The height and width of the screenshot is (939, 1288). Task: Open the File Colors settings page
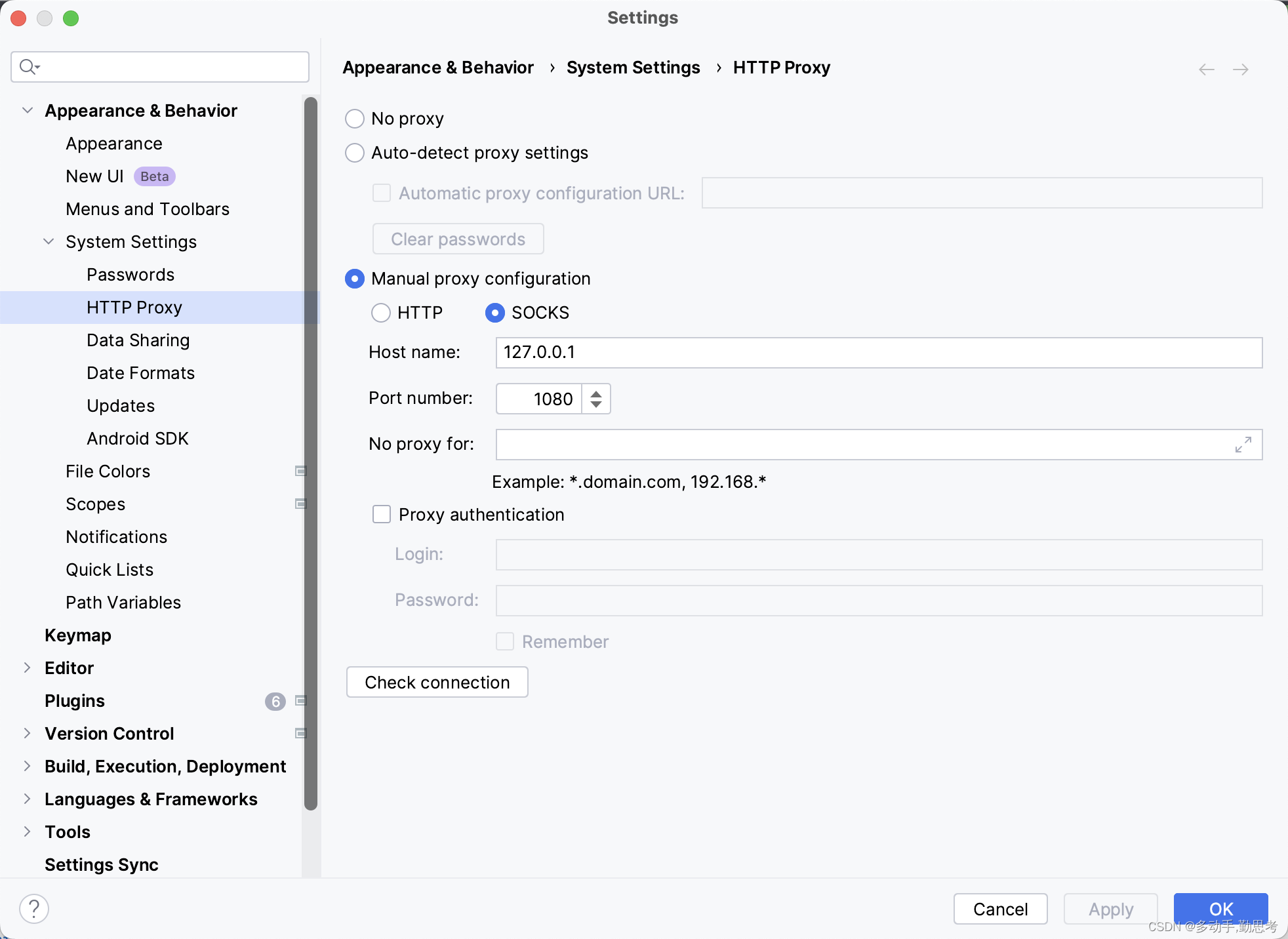tap(108, 471)
